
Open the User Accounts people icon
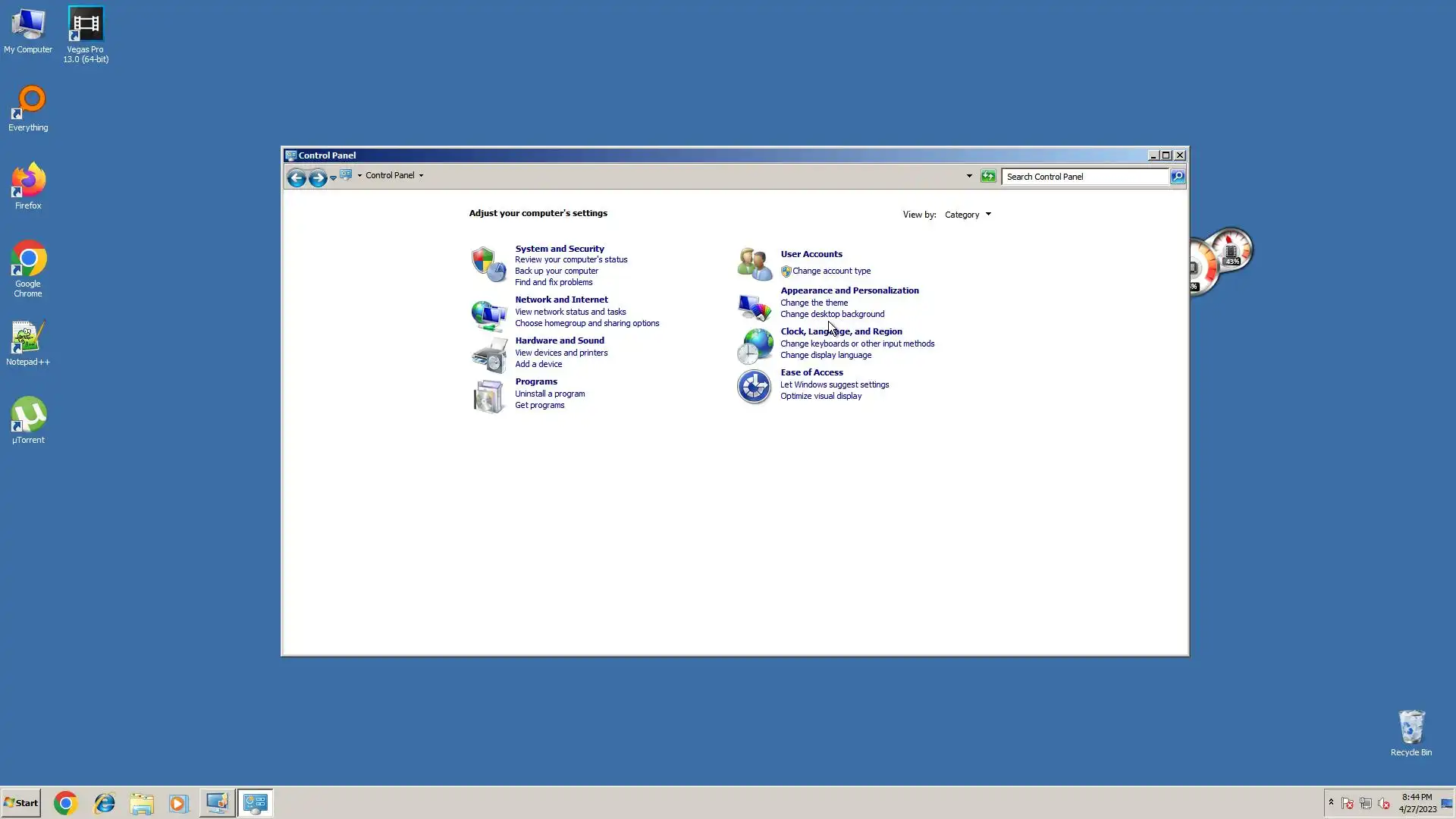[x=754, y=263]
